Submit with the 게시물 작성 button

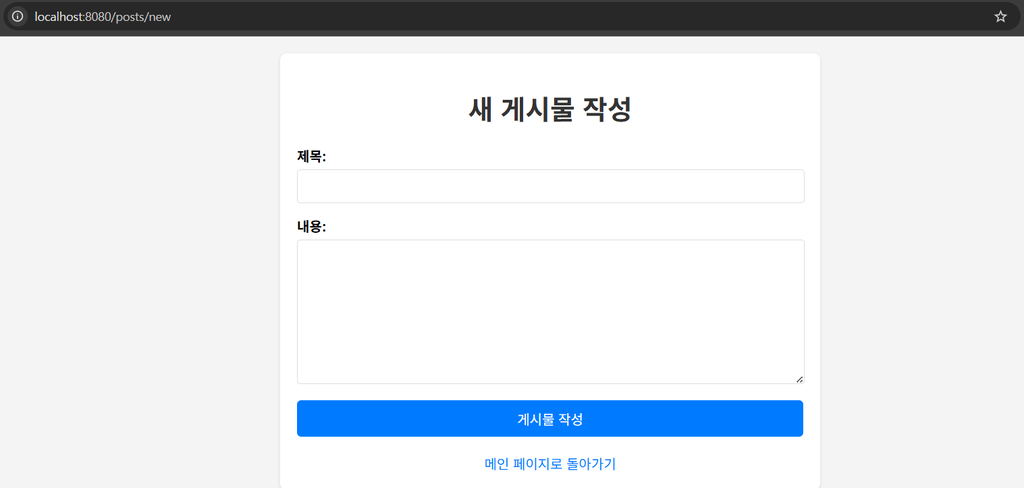[550, 419]
